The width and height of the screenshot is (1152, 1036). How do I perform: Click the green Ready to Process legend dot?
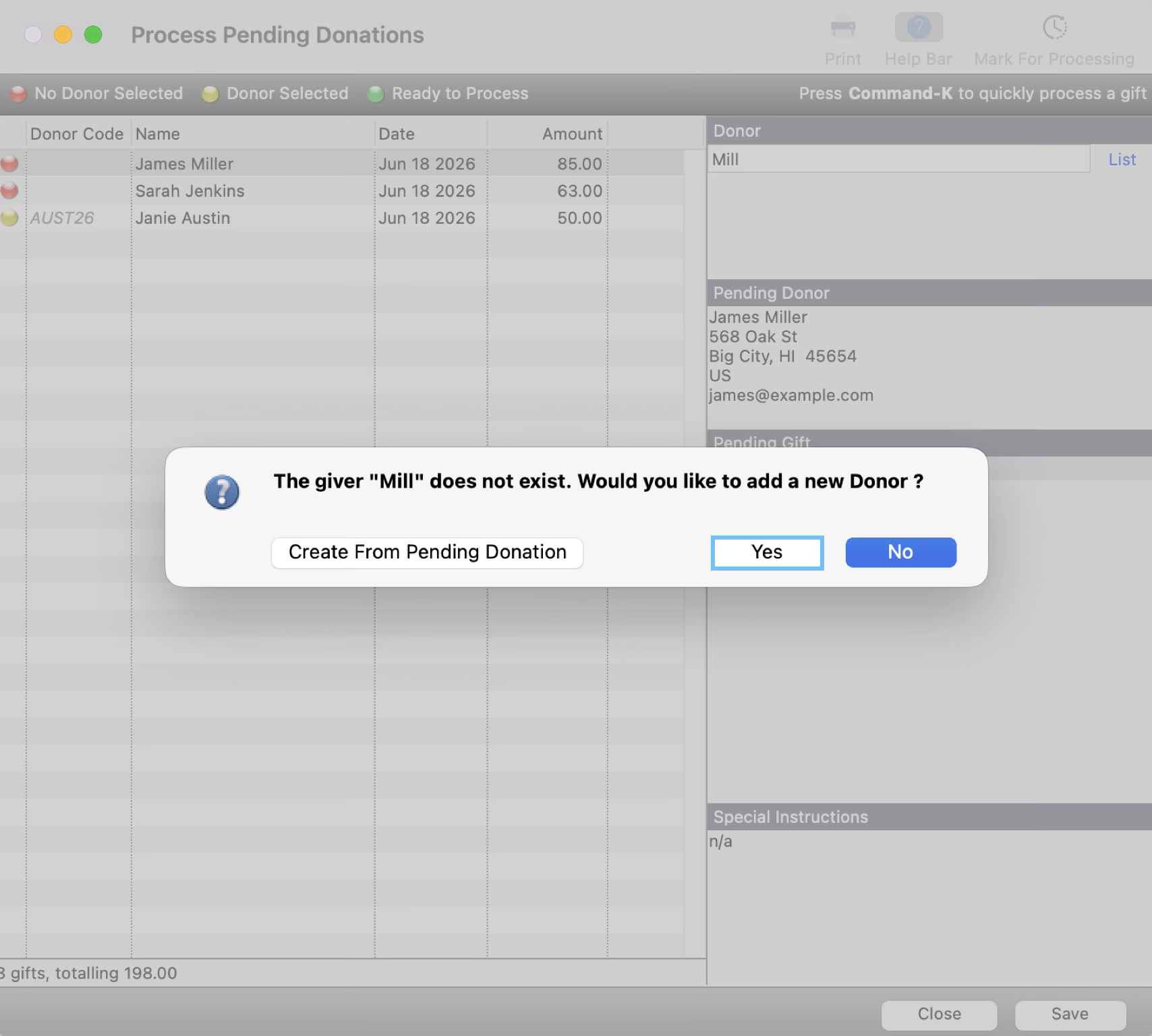(x=376, y=94)
